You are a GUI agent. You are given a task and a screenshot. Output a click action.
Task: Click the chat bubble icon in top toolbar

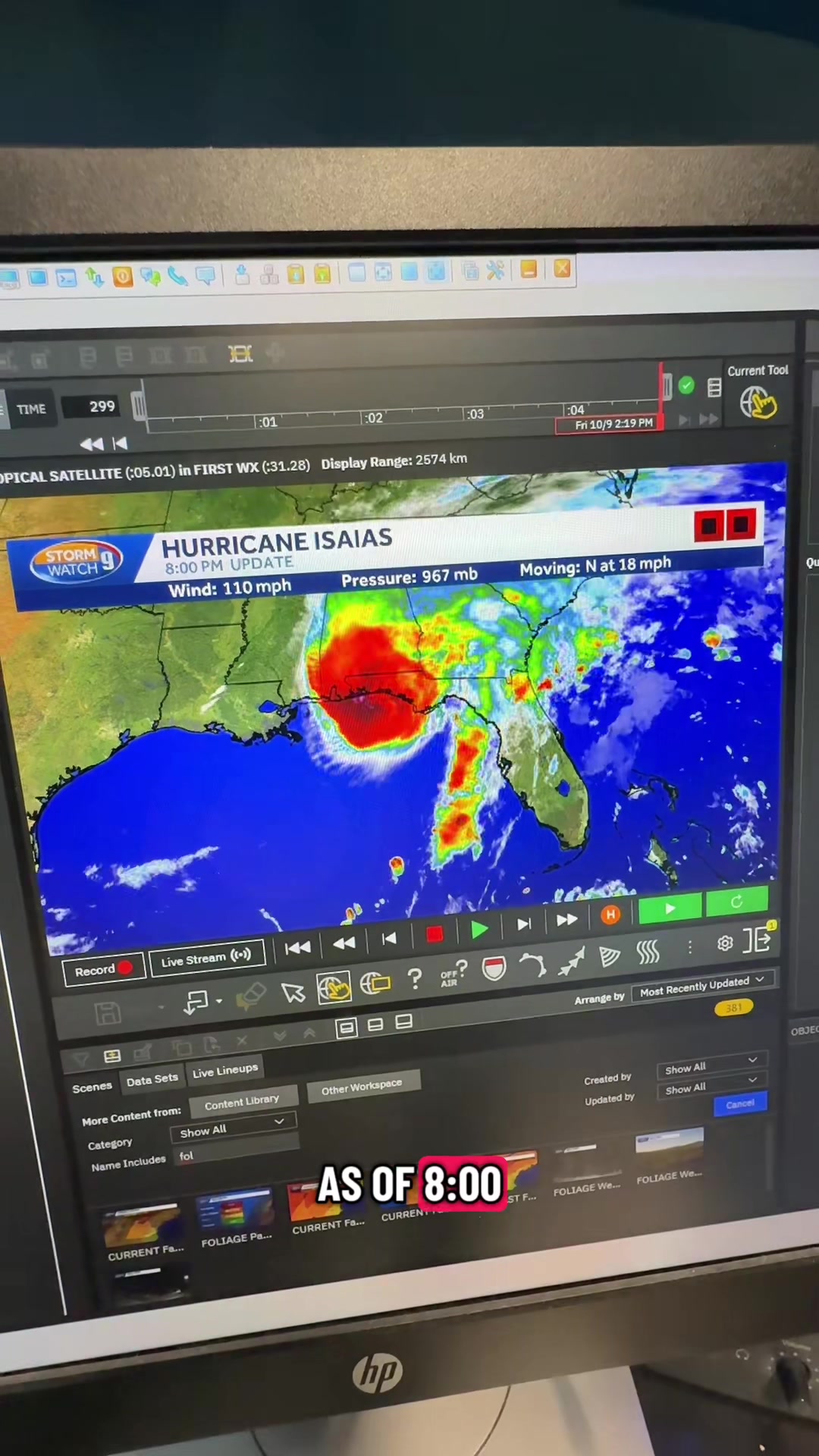tap(205, 275)
